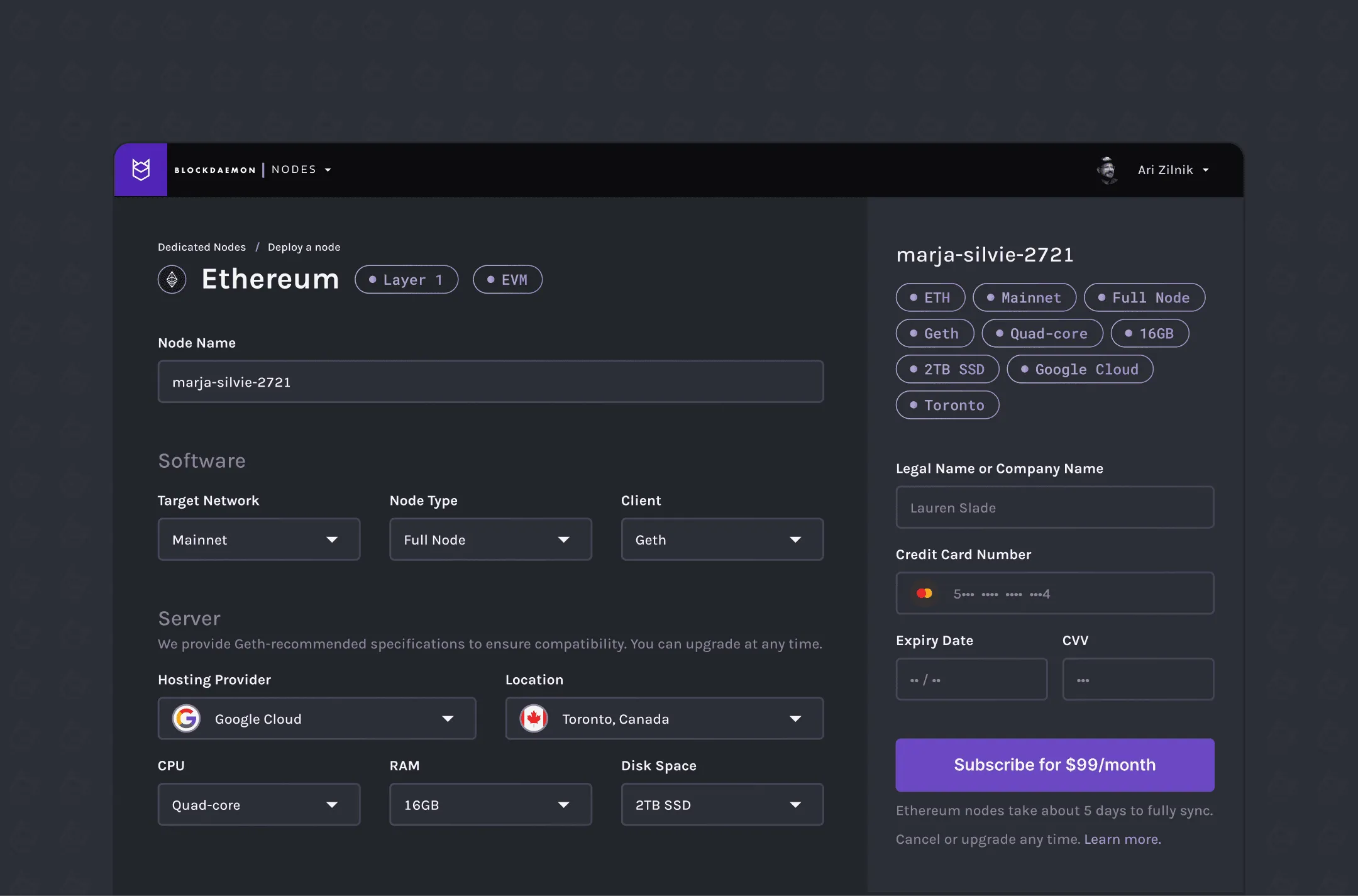Expand the RAM dropdown
1358x896 pixels.
pyautogui.click(x=490, y=804)
